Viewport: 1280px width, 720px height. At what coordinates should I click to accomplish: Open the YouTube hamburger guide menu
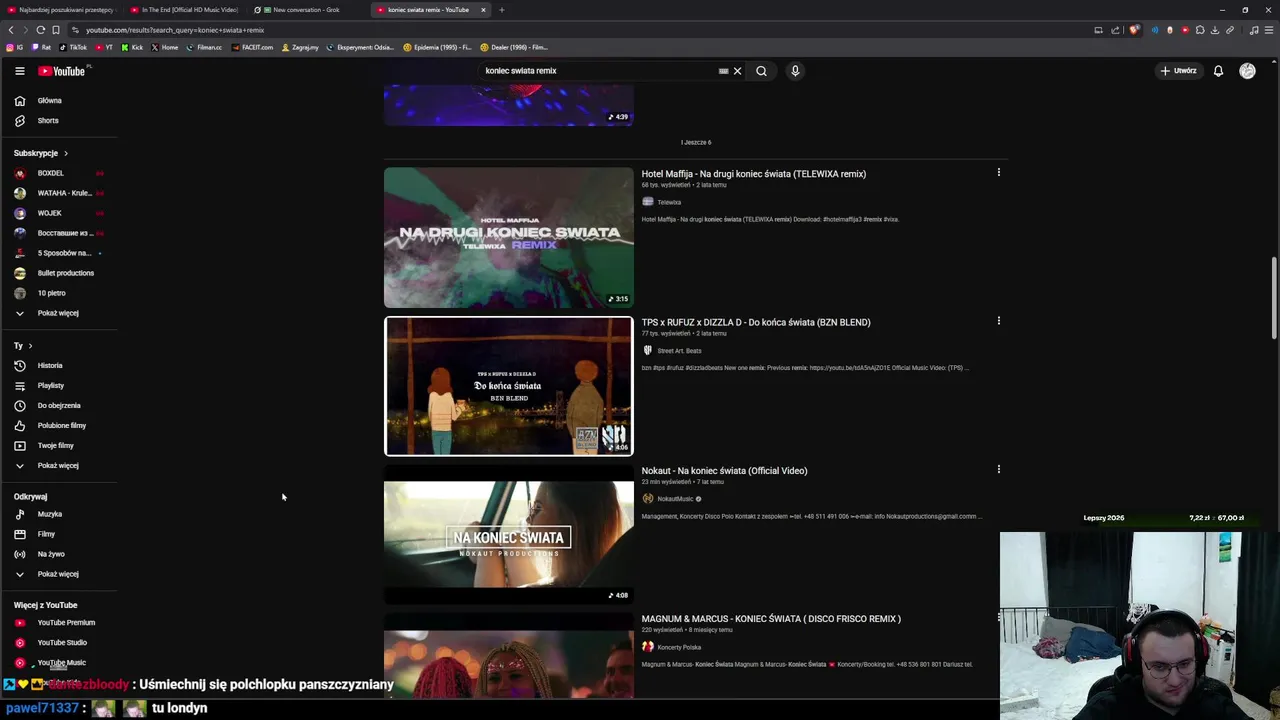(x=19, y=71)
